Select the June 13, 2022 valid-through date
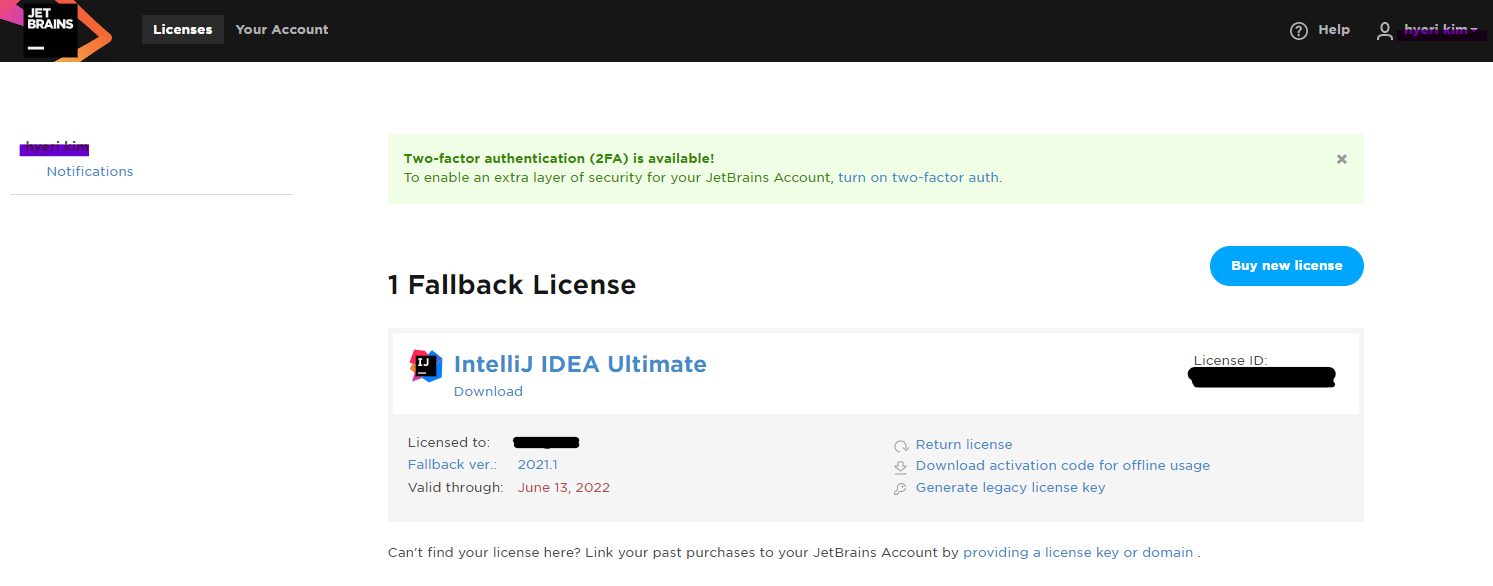Viewport: 1493px width, 586px height. click(x=564, y=488)
